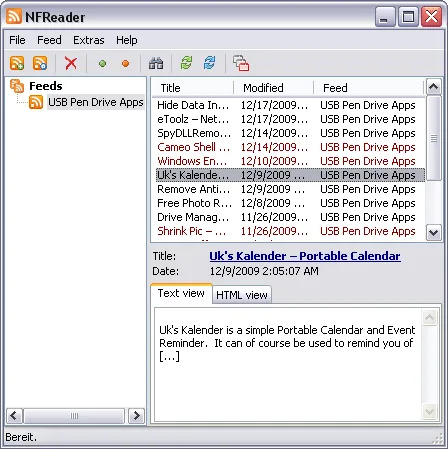The height and width of the screenshot is (449, 448).
Task: Click the green dot mark-read icon
Action: [x=103, y=63]
